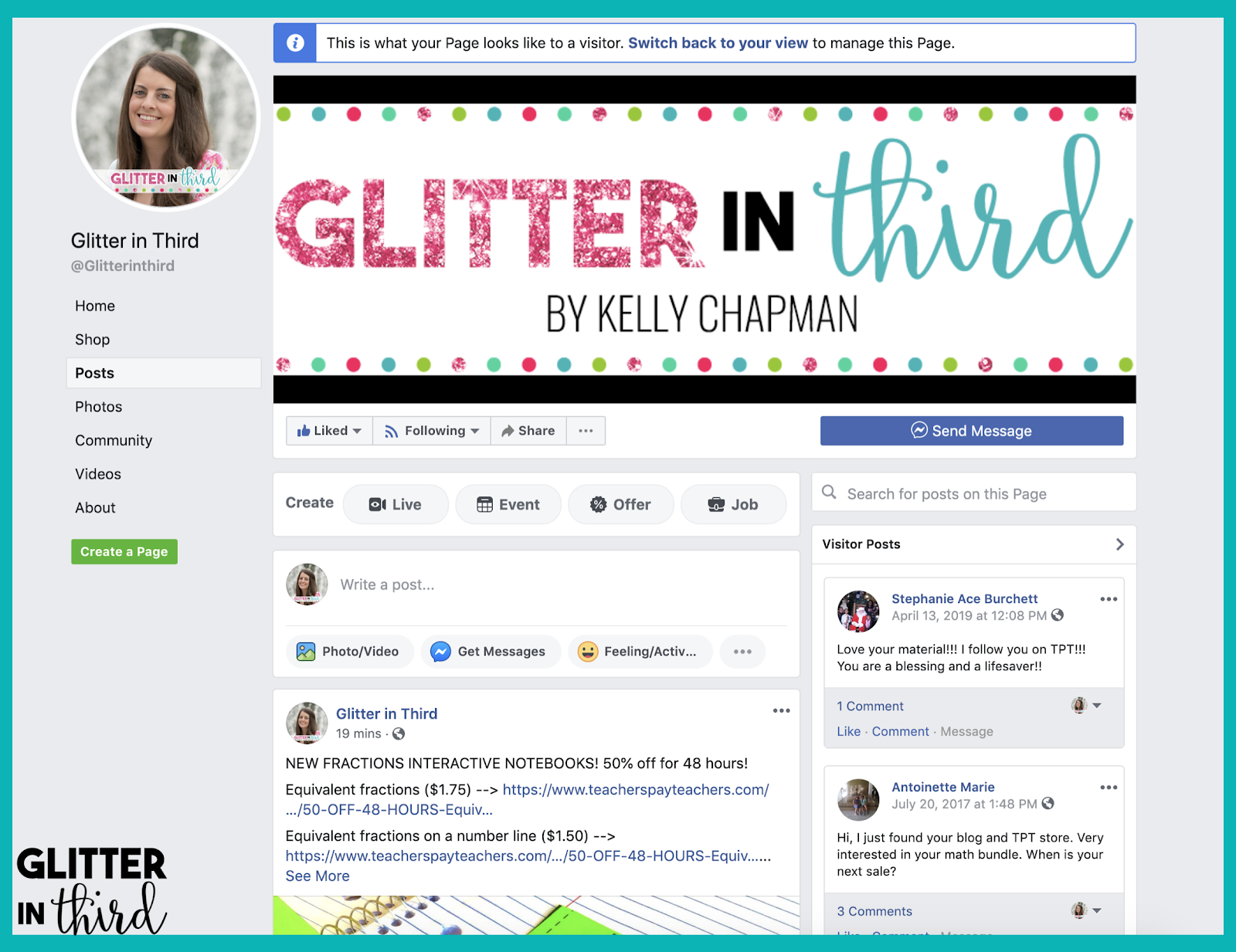Toggle the Liked button dropdown

330,431
